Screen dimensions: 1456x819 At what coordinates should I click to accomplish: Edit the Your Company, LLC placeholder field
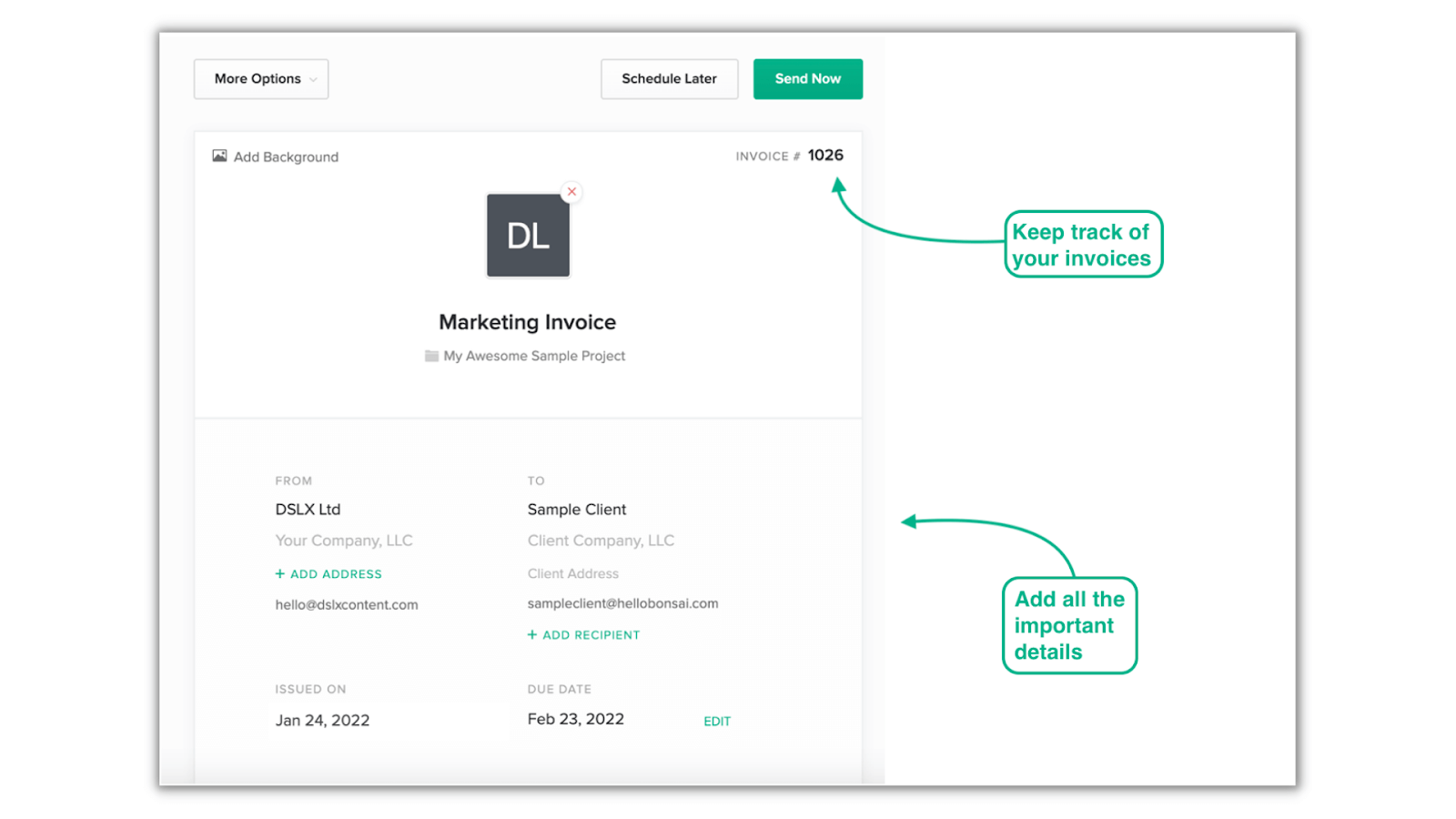343,540
